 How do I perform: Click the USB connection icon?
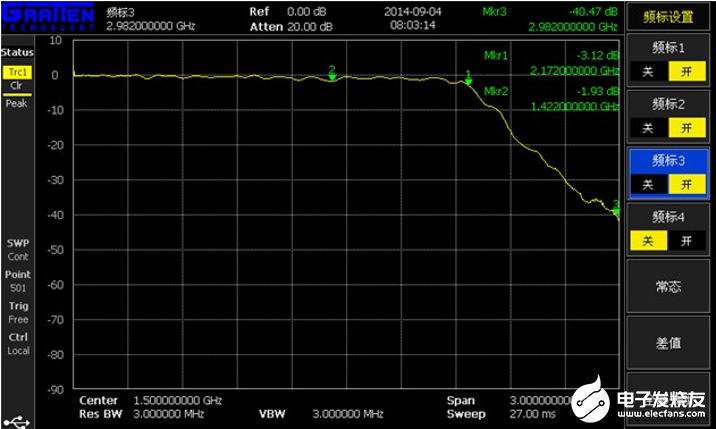pyautogui.click(x=16, y=421)
